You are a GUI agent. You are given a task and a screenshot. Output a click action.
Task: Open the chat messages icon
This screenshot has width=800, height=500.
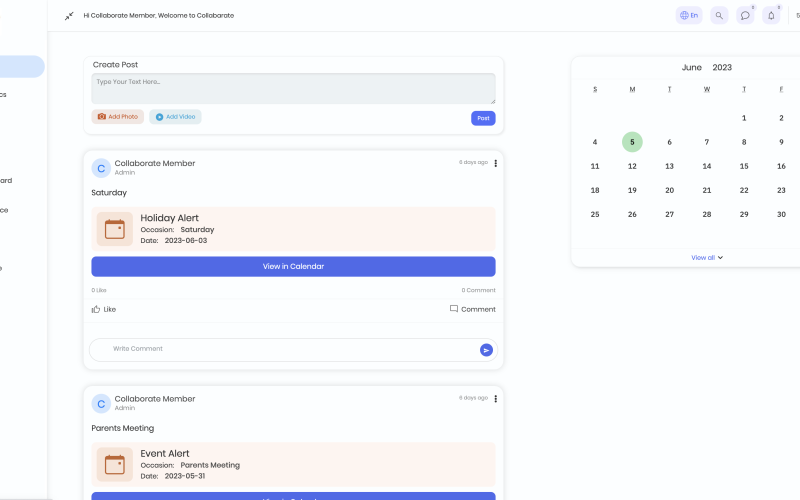click(x=745, y=16)
